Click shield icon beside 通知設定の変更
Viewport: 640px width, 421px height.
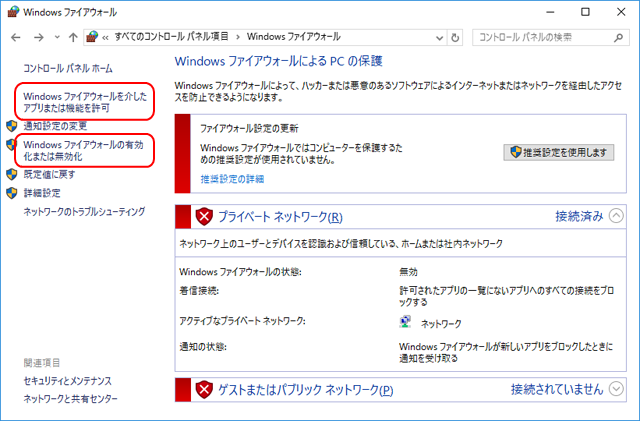pos(11,126)
